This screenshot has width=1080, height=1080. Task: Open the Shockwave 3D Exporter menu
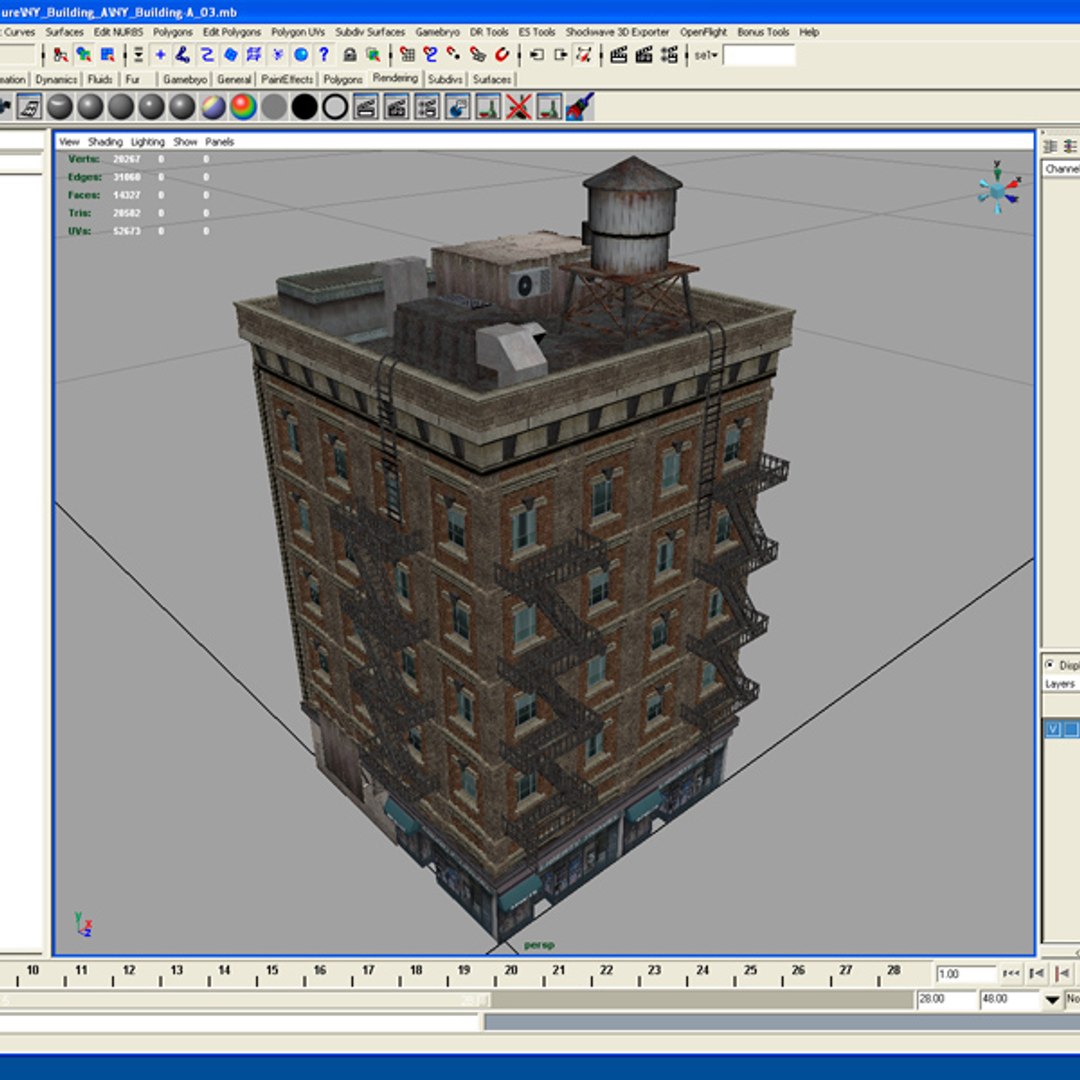pyautogui.click(x=617, y=32)
